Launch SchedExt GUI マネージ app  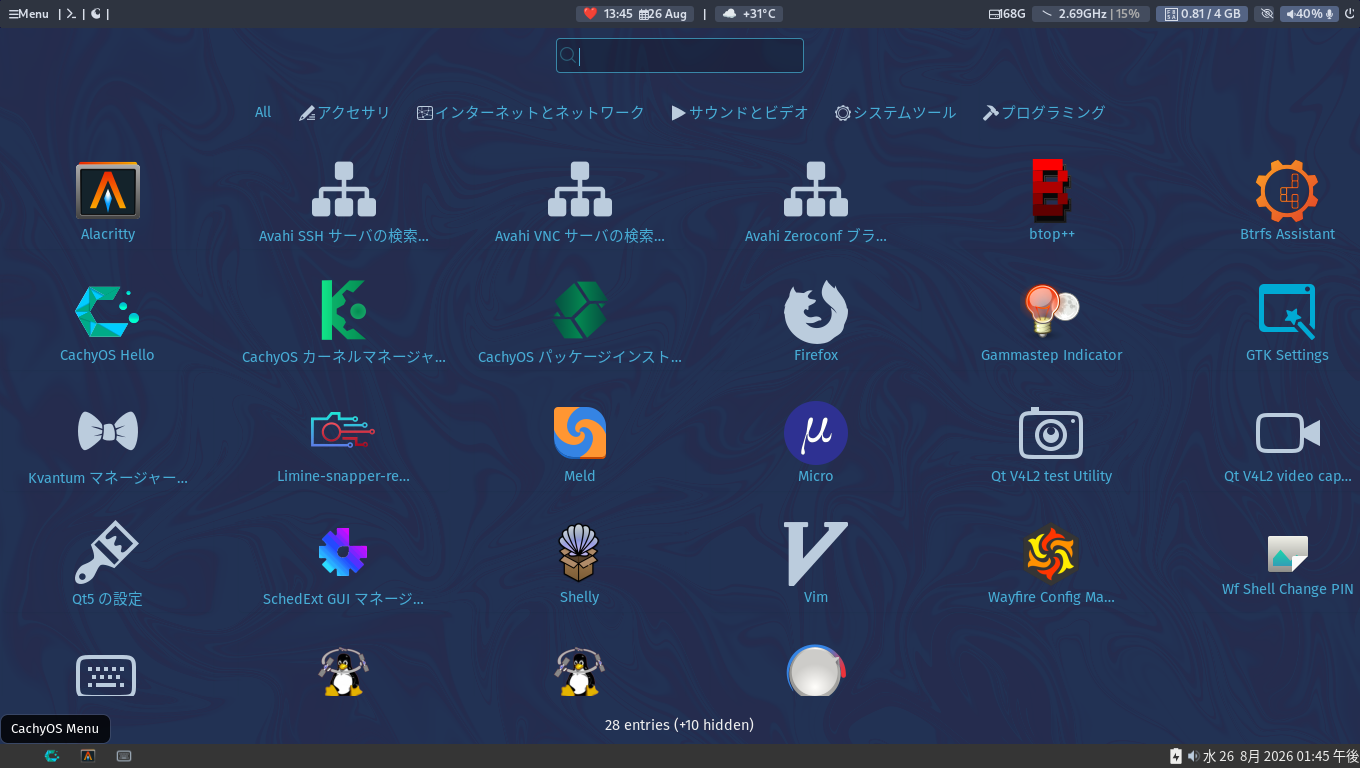(x=344, y=565)
